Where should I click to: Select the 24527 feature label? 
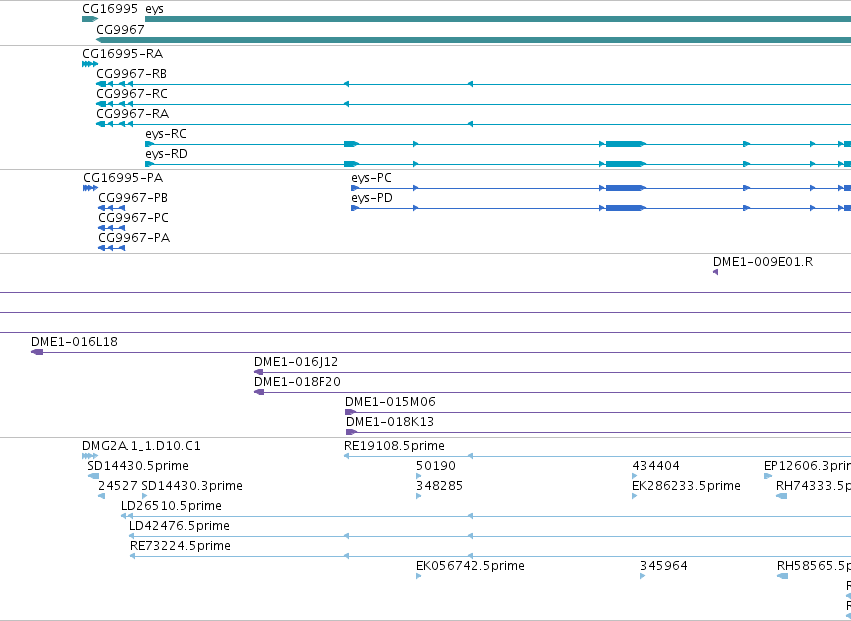118,486
